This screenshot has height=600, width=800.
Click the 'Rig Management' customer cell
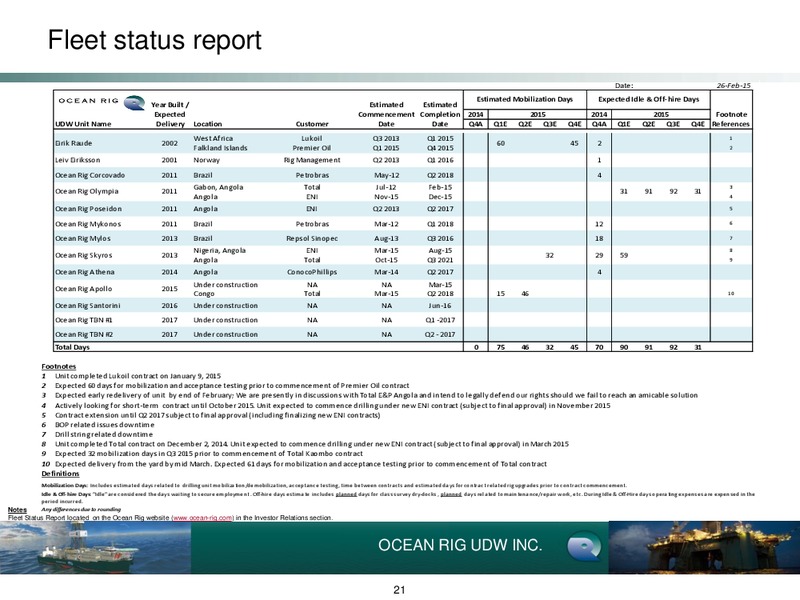coord(312,160)
